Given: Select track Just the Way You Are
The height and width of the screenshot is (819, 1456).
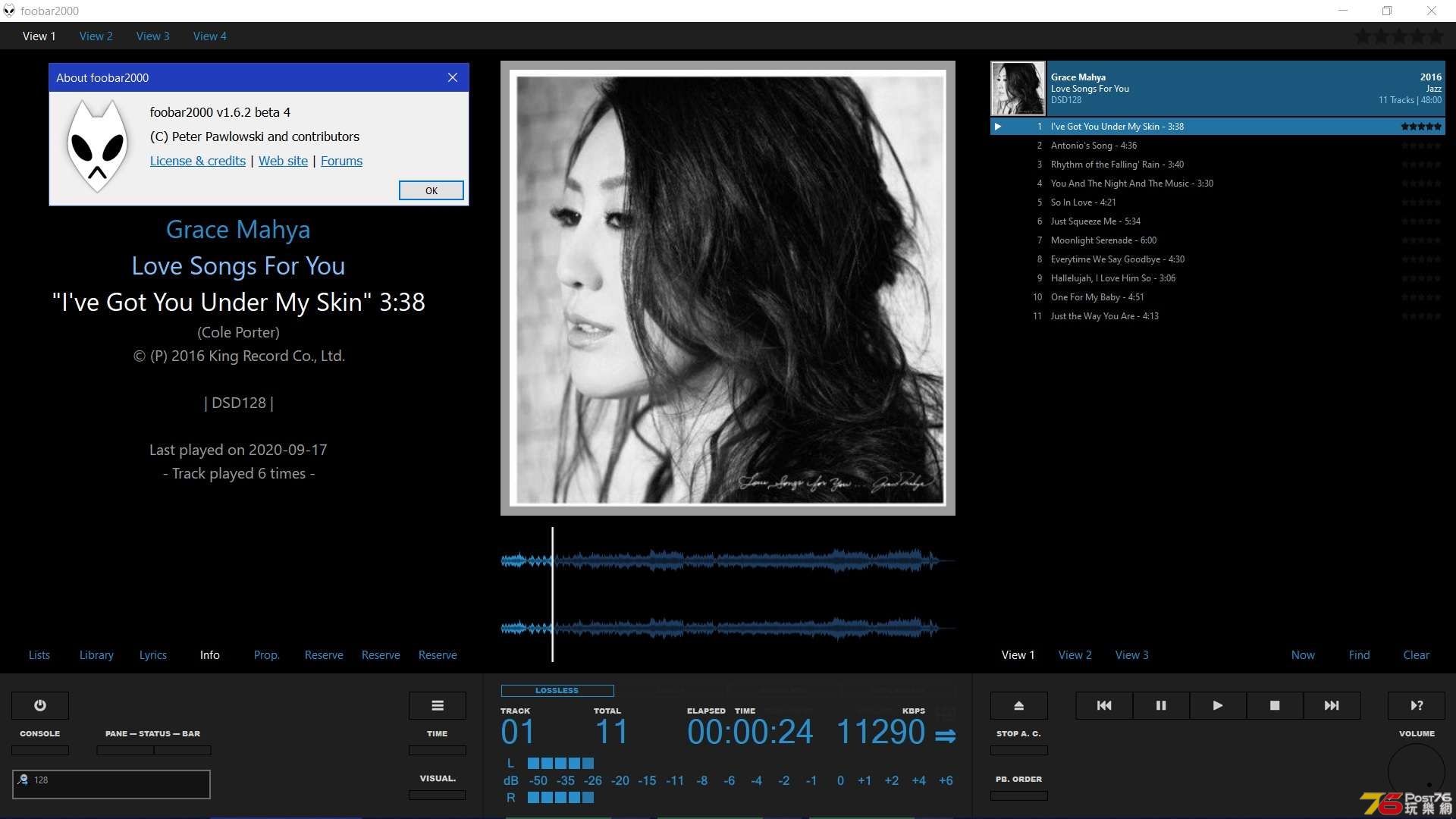Looking at the screenshot, I should tap(1217, 316).
